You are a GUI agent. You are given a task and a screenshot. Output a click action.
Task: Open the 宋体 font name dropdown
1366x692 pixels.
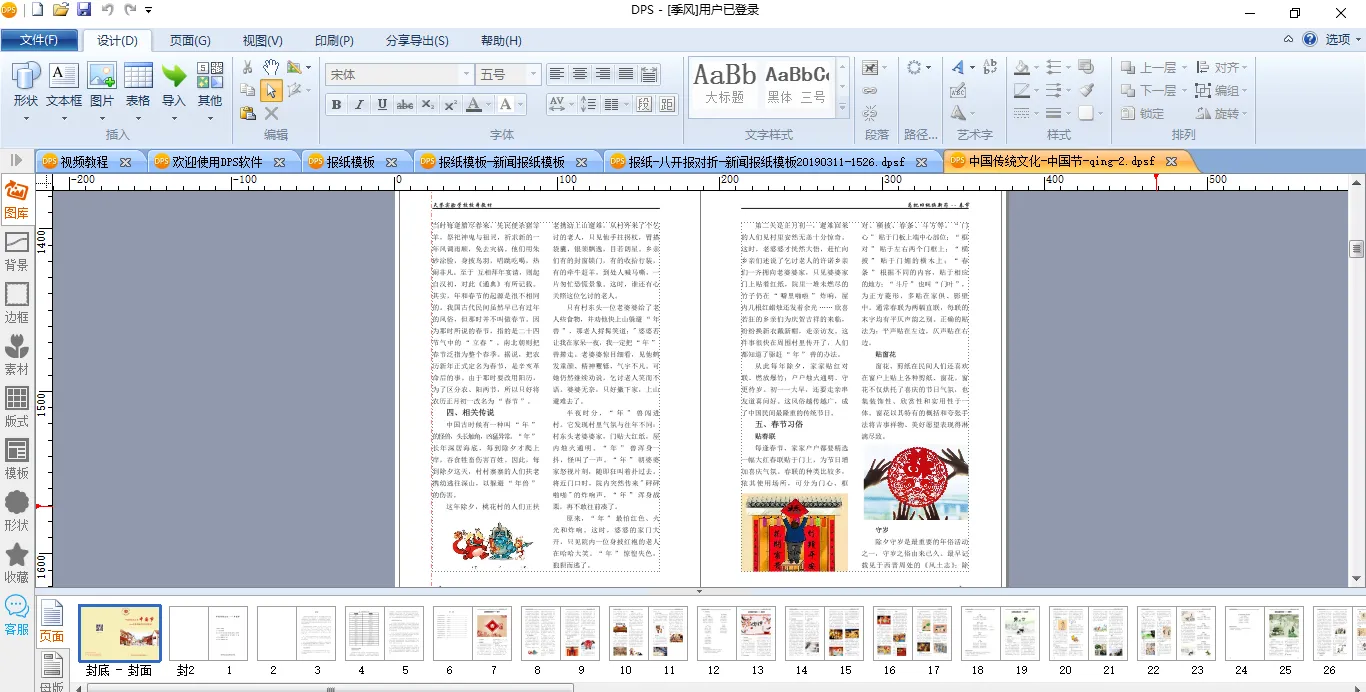click(x=466, y=75)
